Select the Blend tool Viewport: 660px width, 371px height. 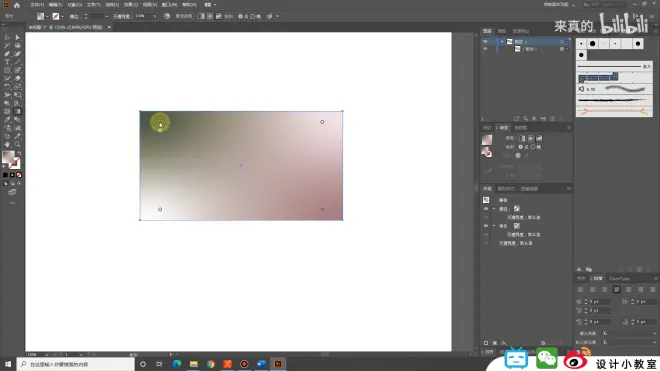[18, 120]
